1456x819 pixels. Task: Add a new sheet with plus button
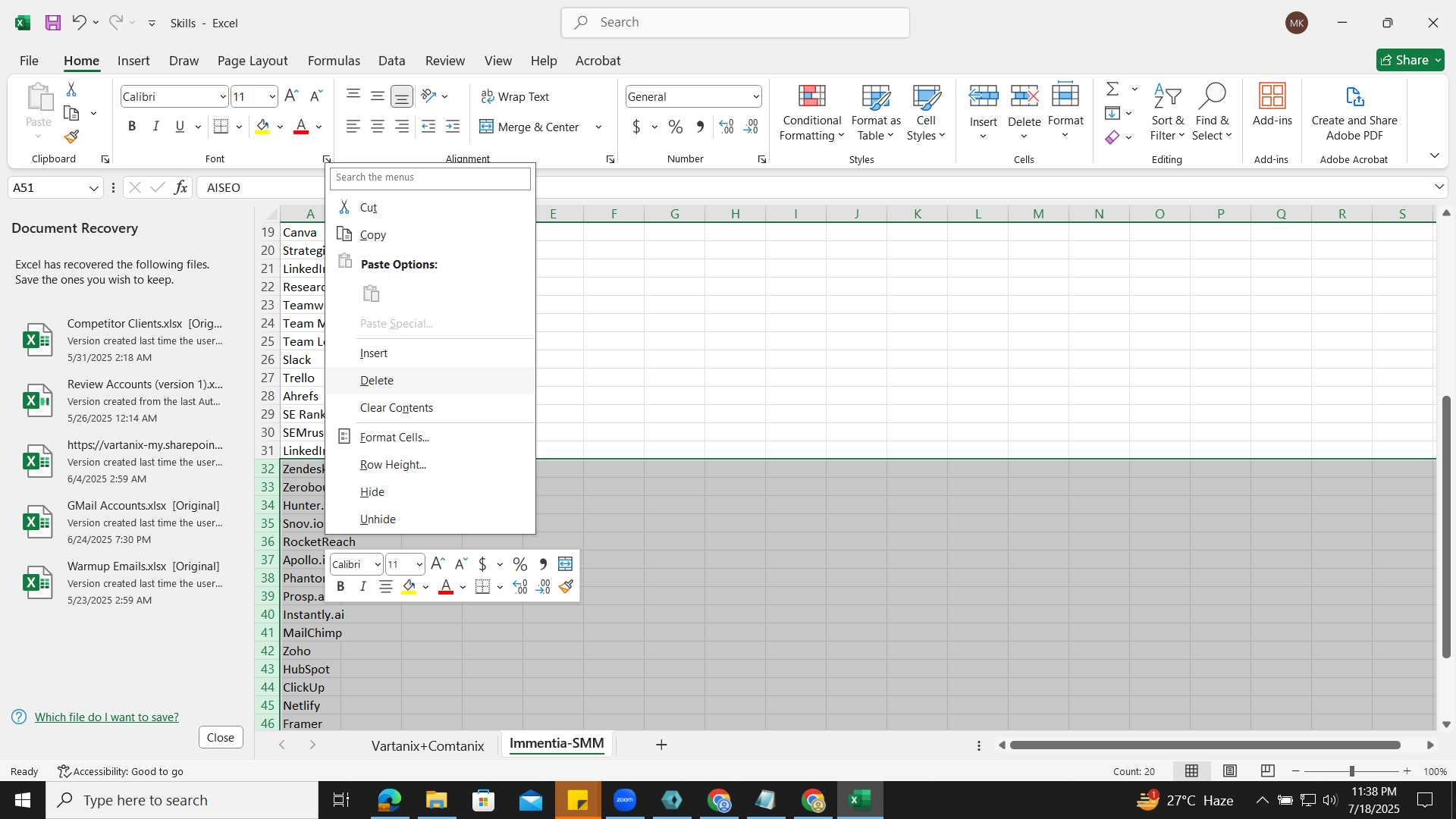[x=661, y=745]
